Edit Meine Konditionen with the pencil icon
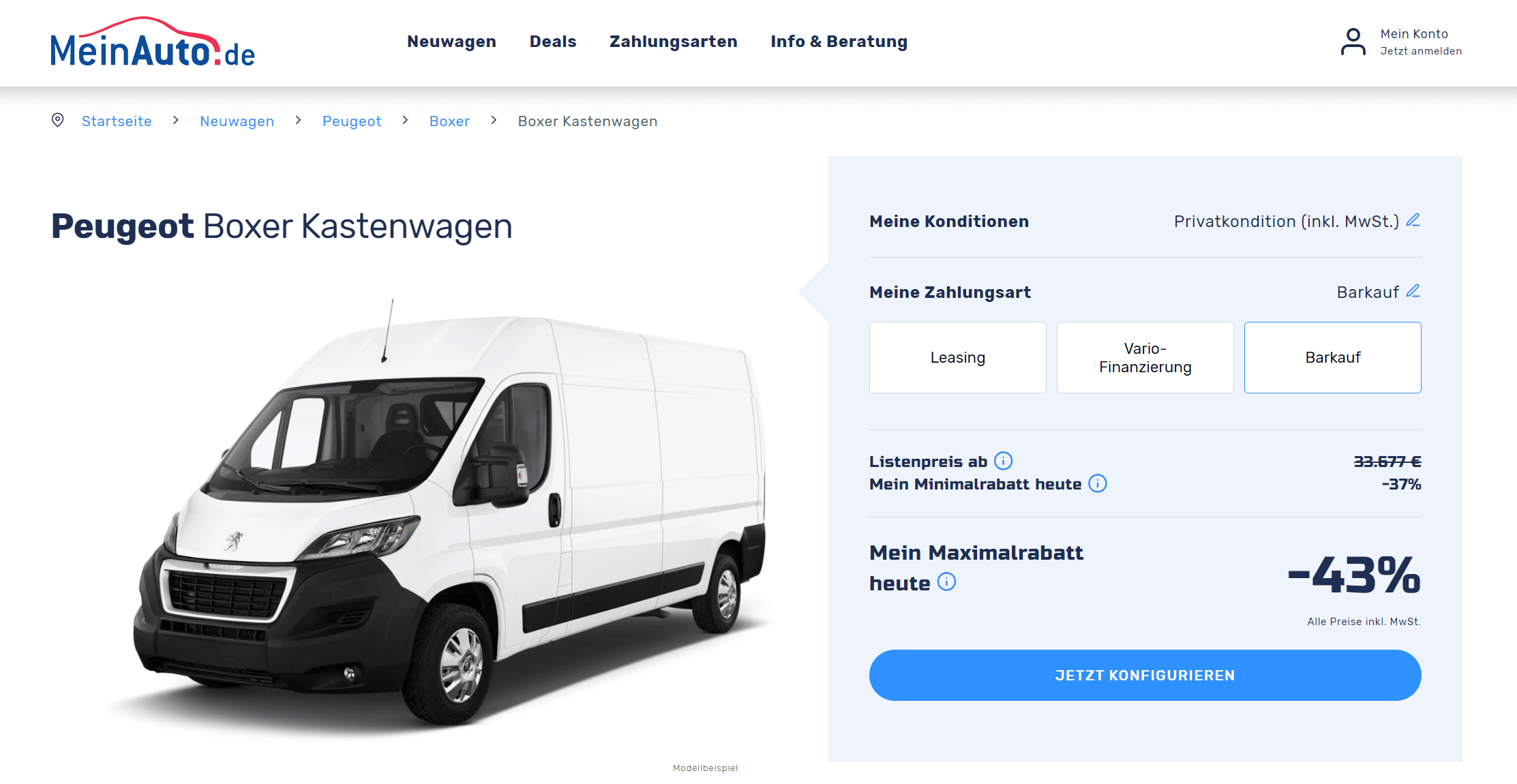This screenshot has height=784, width=1517. [1413, 220]
